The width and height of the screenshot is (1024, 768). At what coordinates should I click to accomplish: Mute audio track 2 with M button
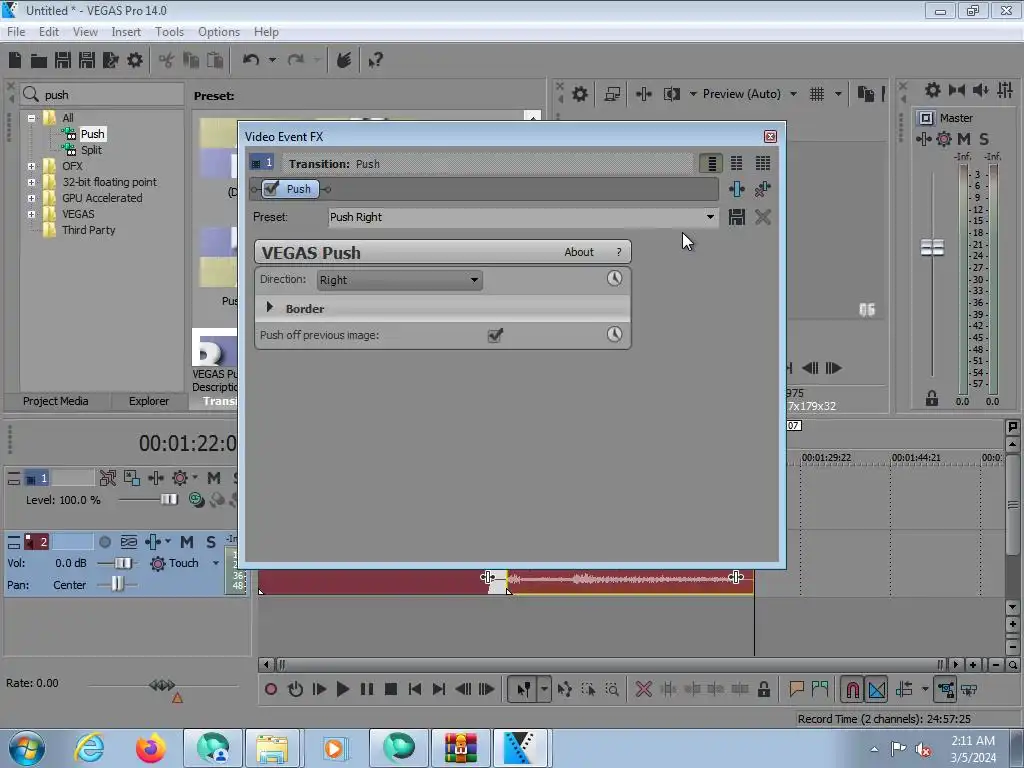click(187, 542)
